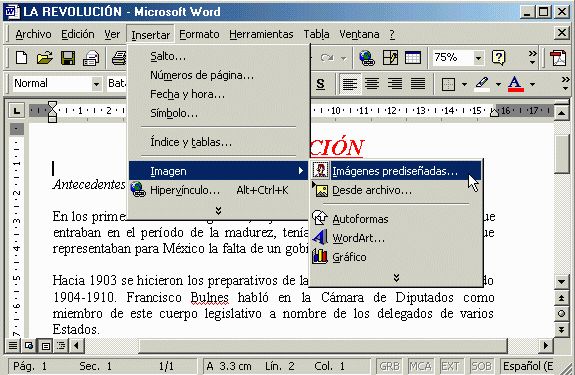Select Símbolo... menu entry

[x=218, y=113]
